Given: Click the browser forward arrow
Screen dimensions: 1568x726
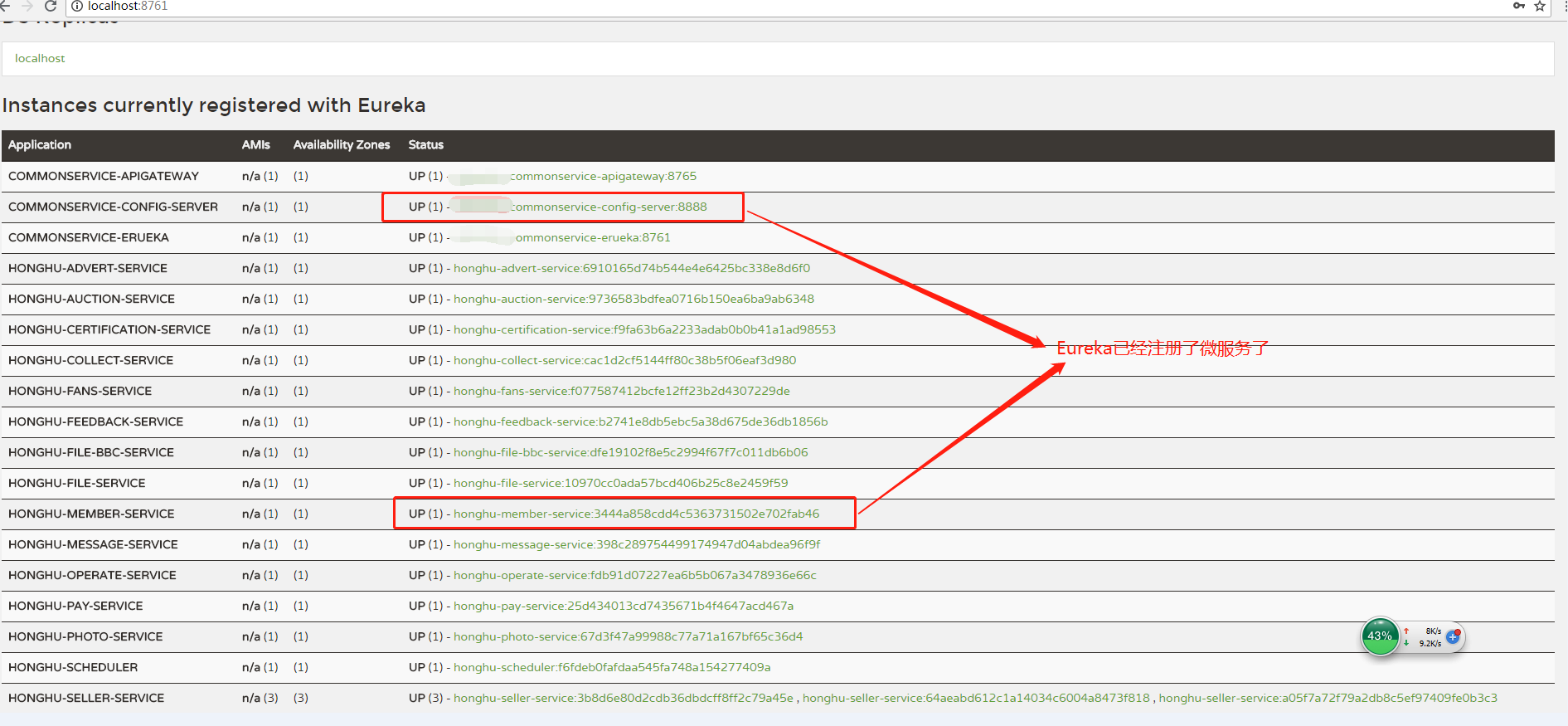Looking at the screenshot, I should [27, 6].
